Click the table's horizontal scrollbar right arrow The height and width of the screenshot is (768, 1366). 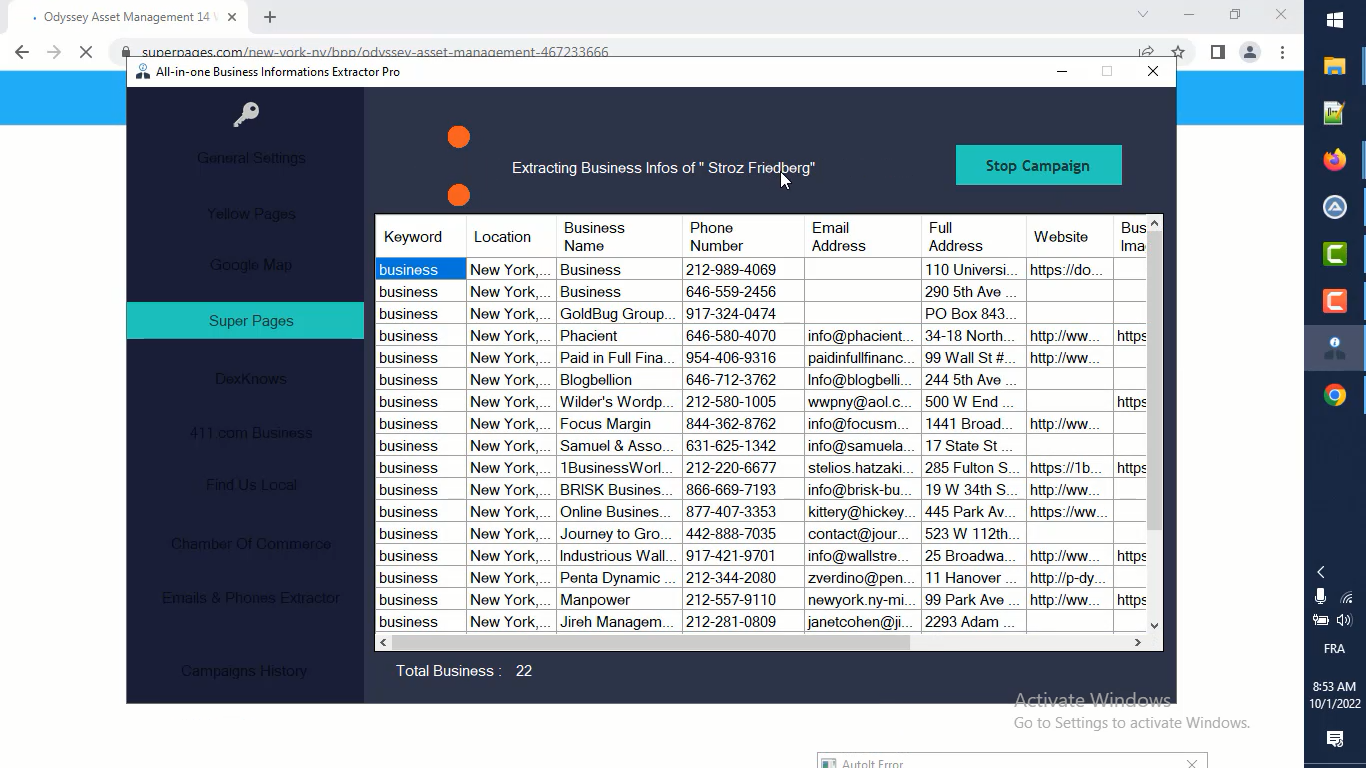click(x=1137, y=642)
